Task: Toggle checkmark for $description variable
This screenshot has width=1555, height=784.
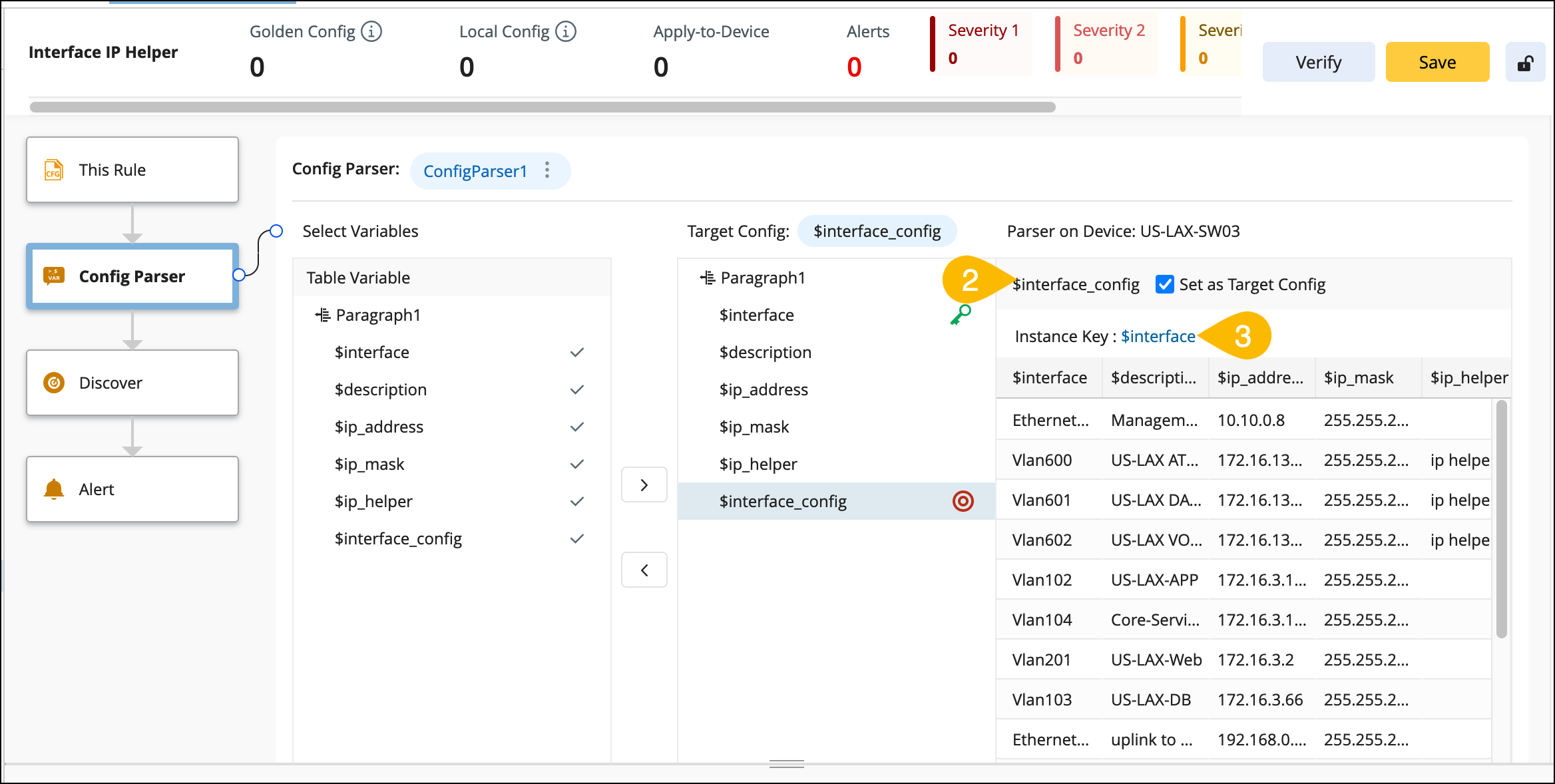Action: (x=577, y=389)
